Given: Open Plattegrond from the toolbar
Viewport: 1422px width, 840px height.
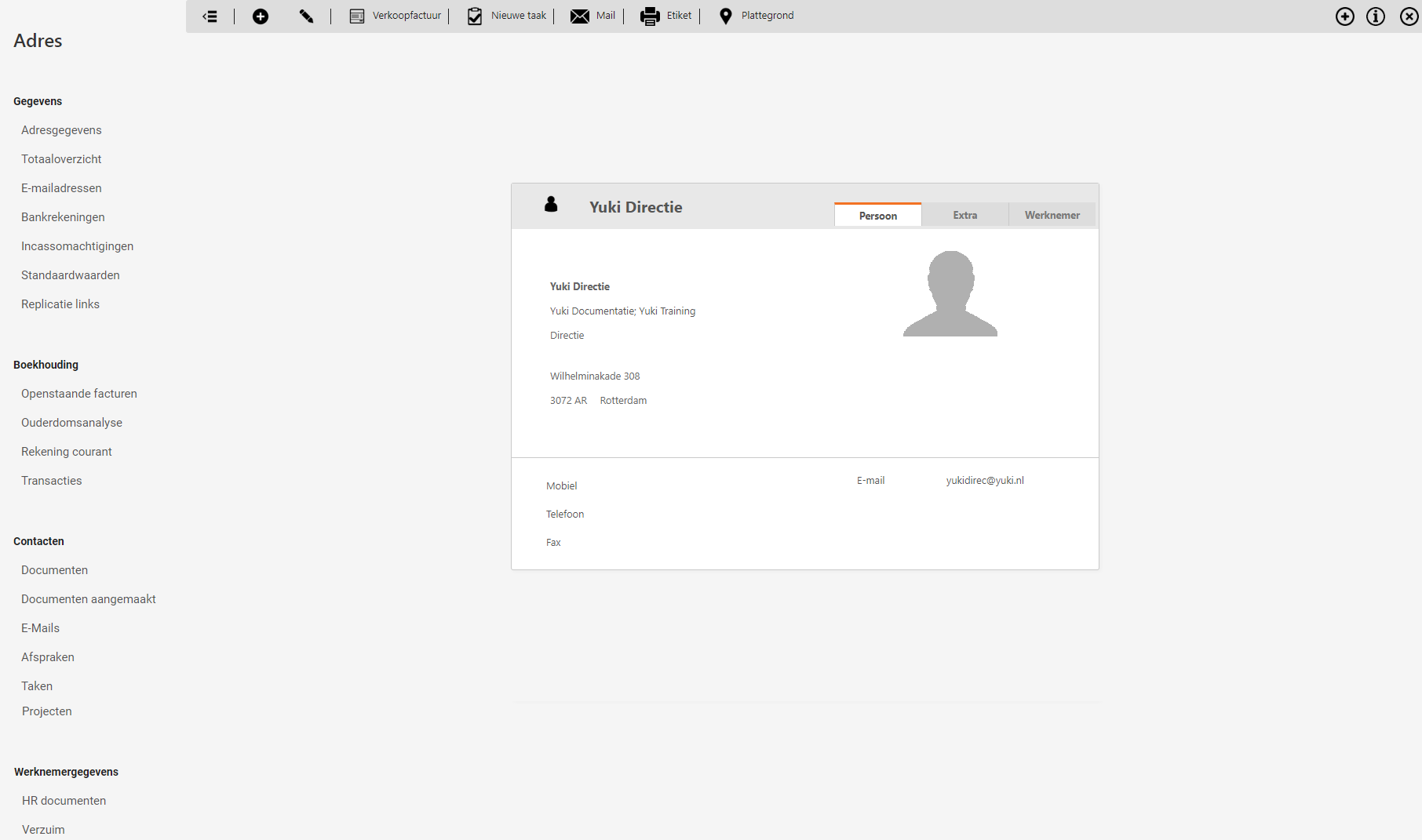Looking at the screenshot, I should 768,16.
